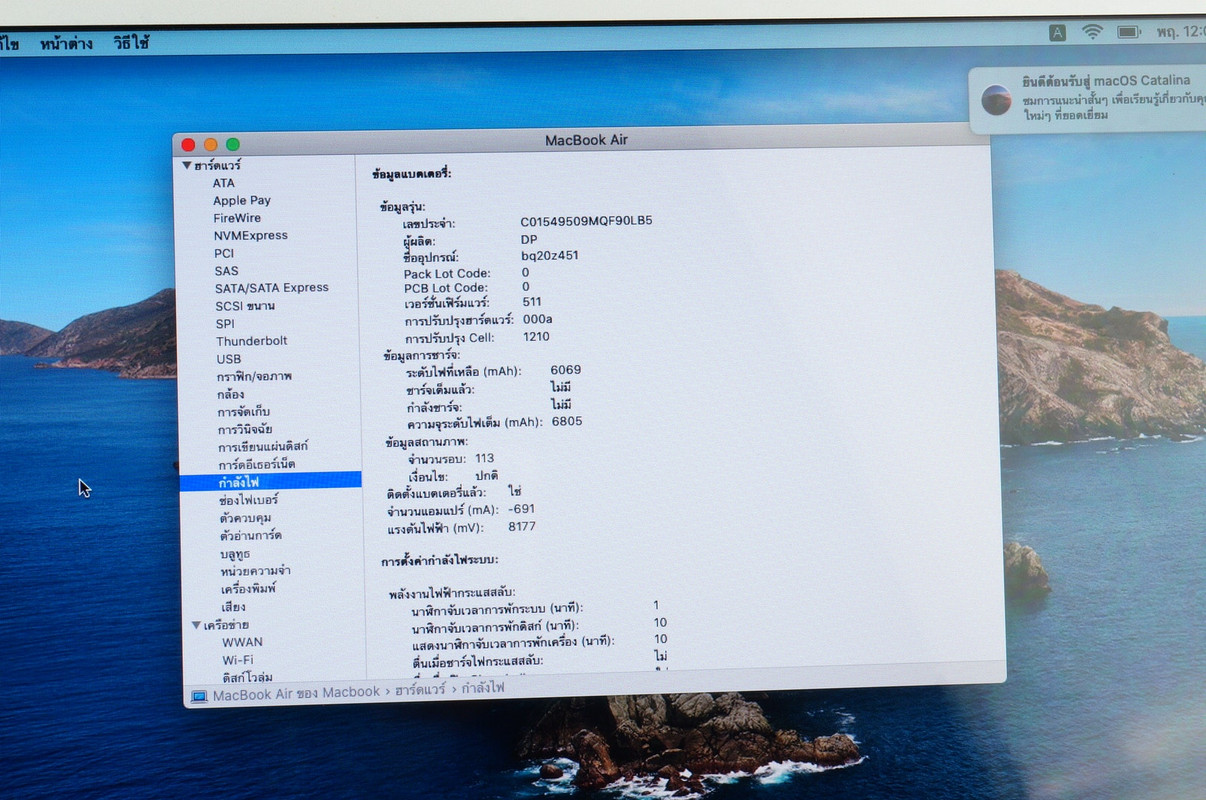Screen dimensions: 1206x800
Task: Click MacBook Air ของ Macbook in path bar
Action: [296, 693]
